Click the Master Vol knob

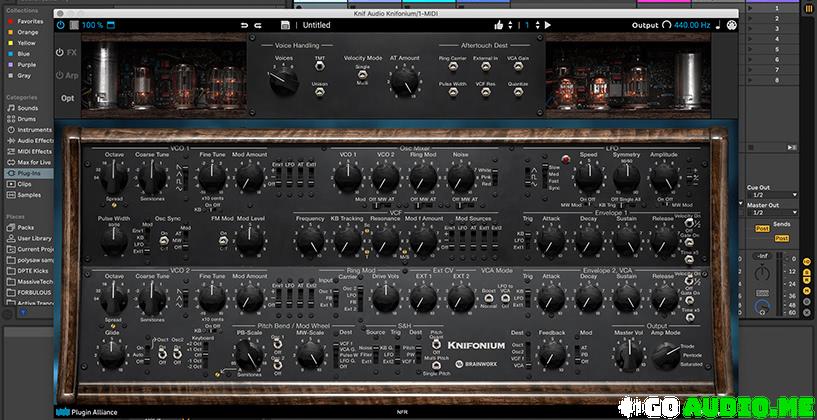pyautogui.click(x=629, y=354)
